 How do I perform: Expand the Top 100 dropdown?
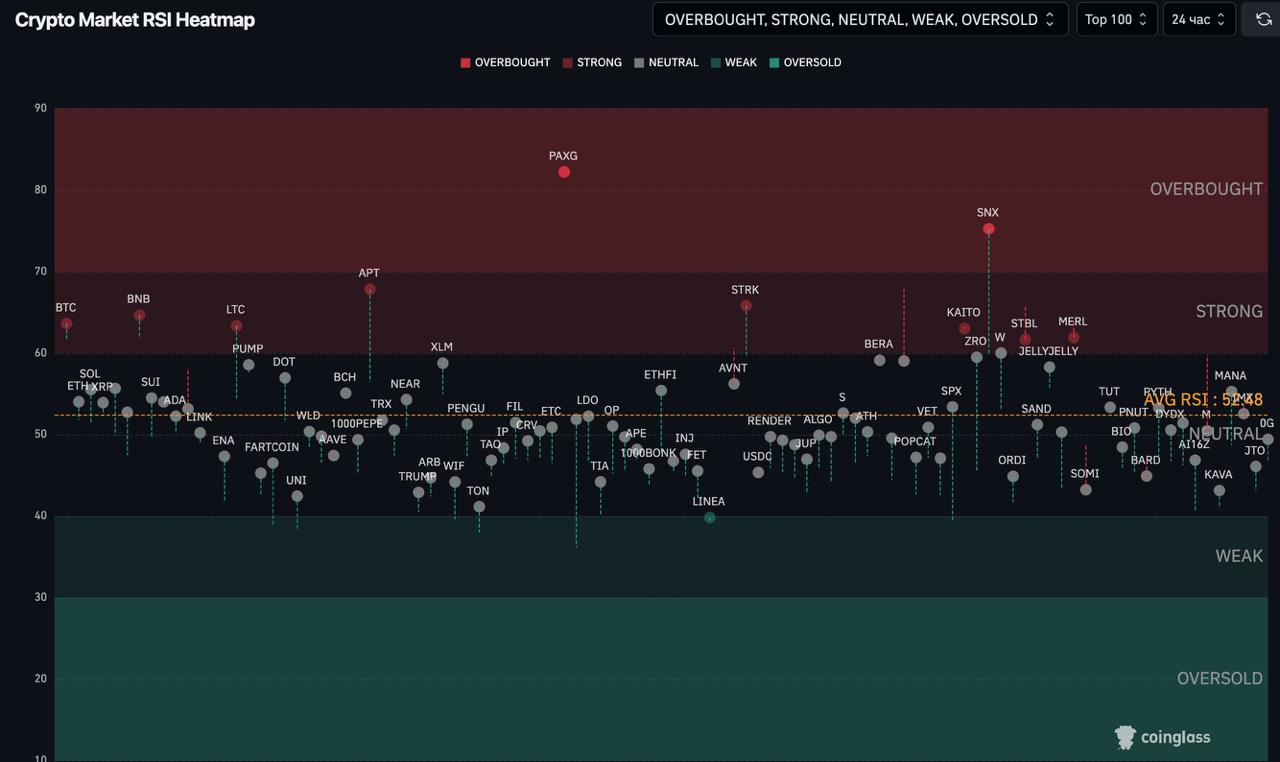click(1117, 19)
